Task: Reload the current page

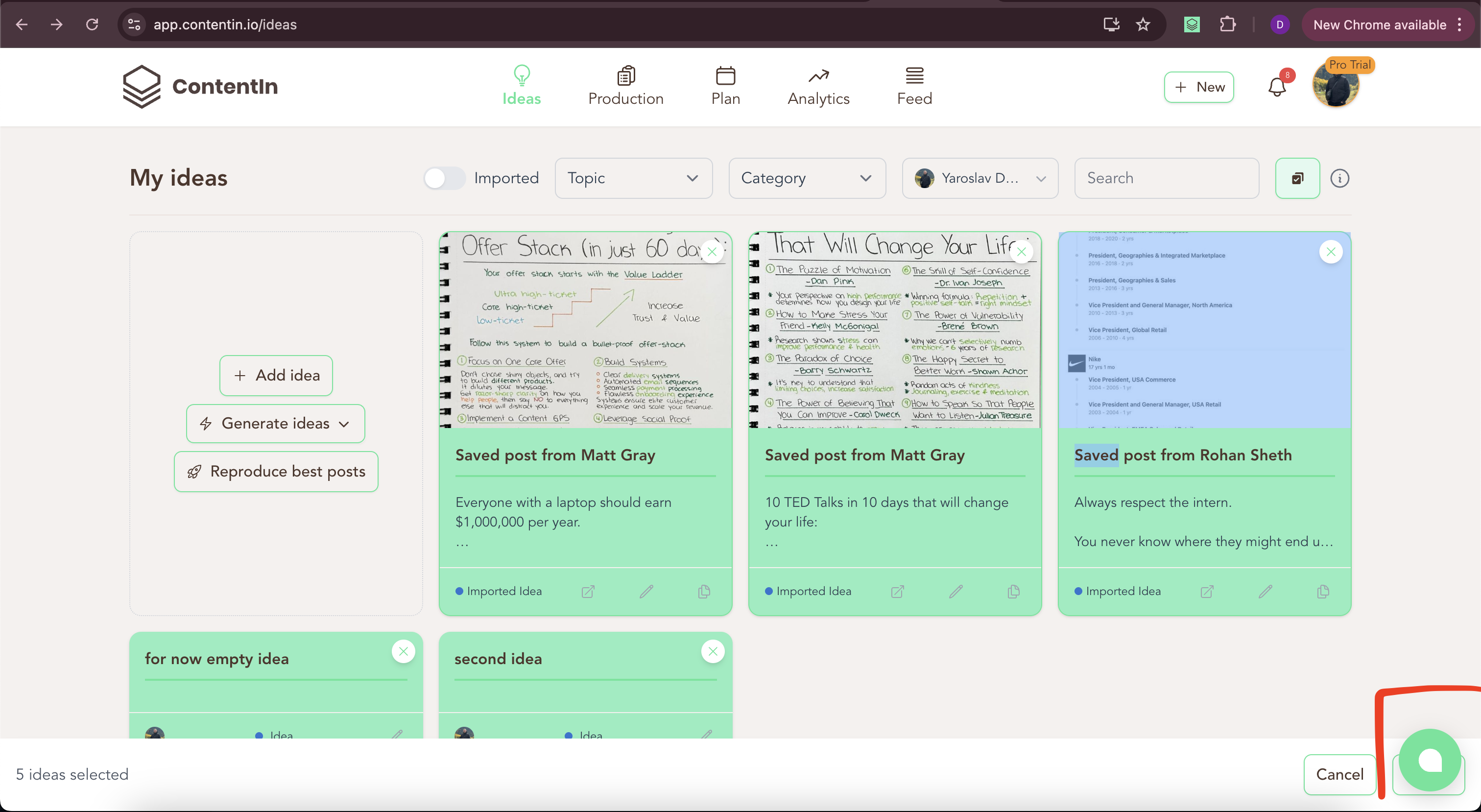Action: tap(92, 24)
